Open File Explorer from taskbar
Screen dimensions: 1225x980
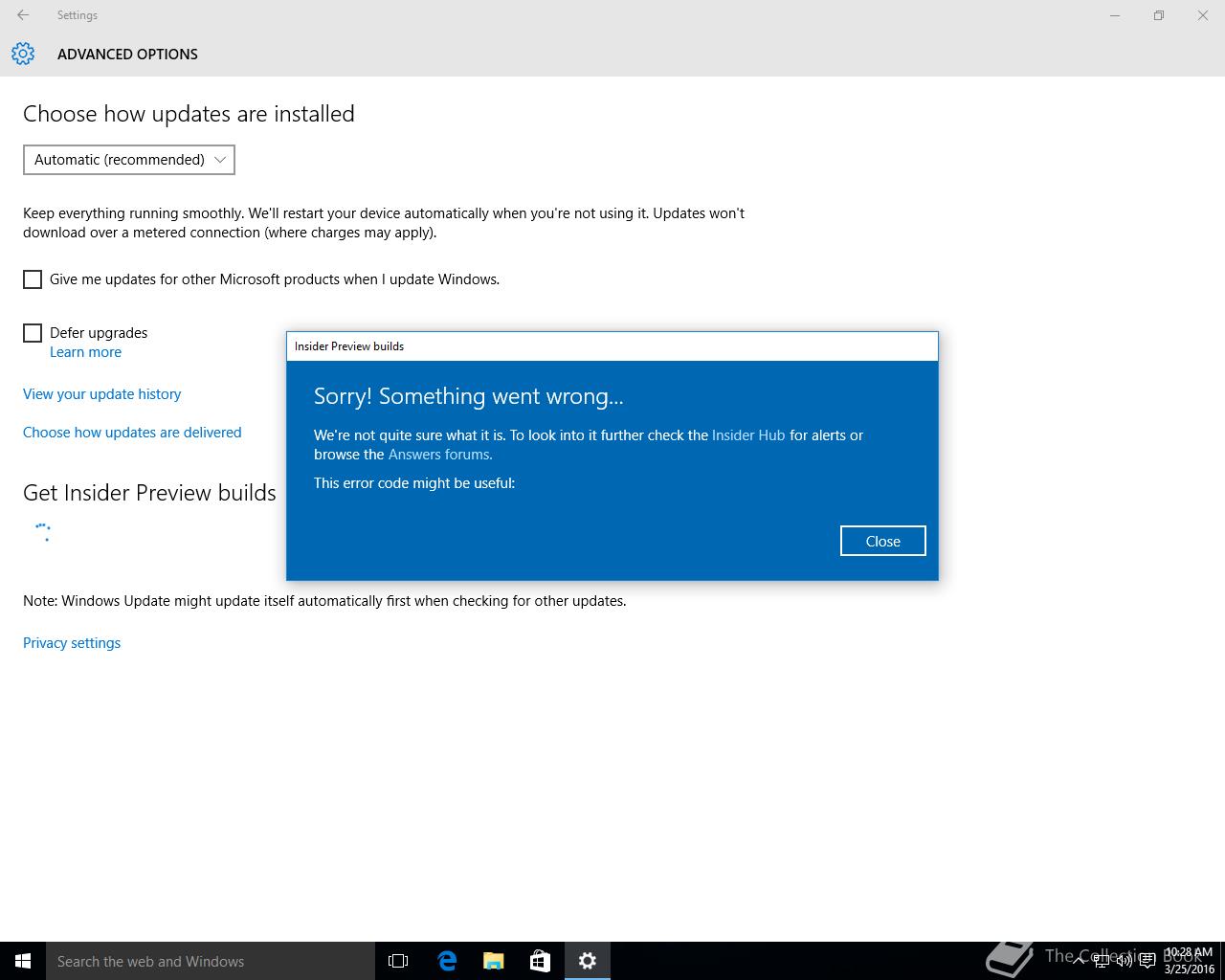(494, 961)
